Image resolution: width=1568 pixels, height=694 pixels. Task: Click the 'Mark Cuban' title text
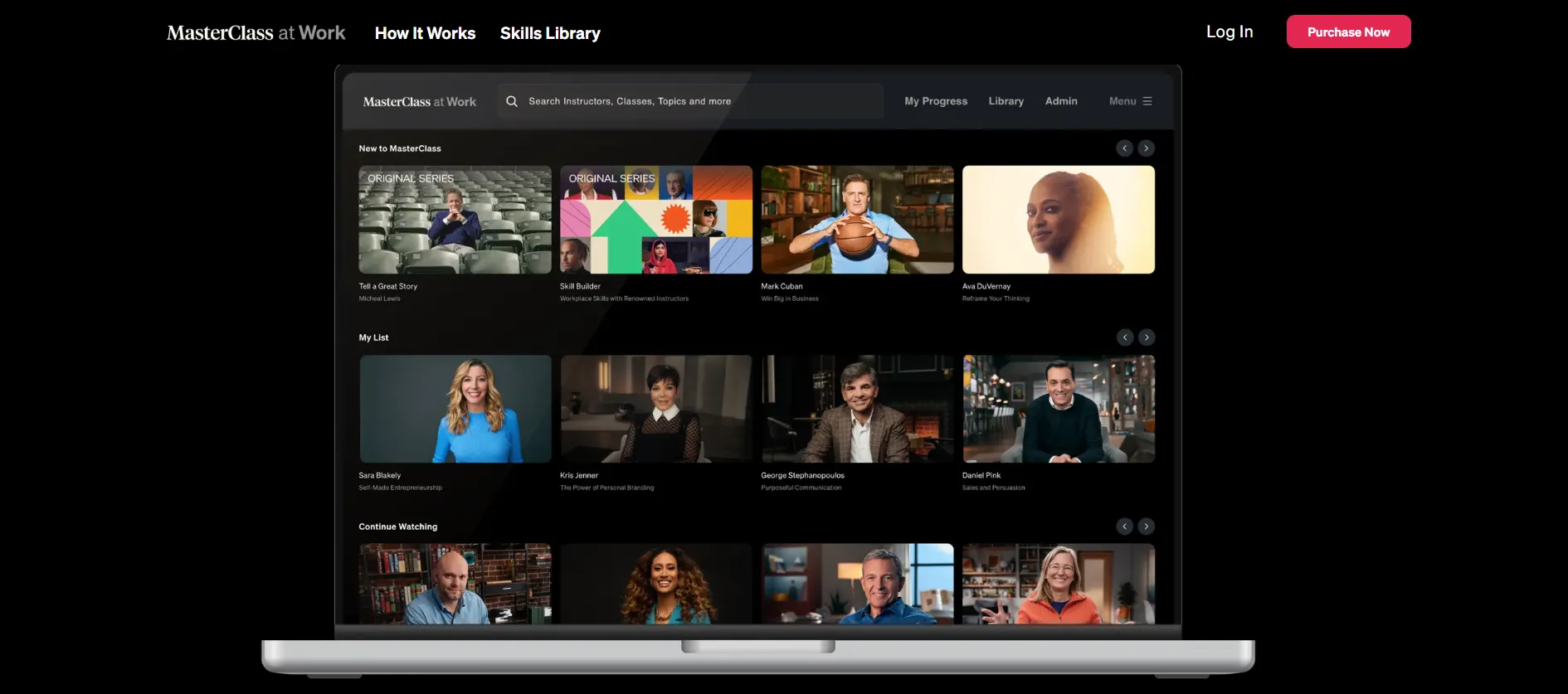click(x=782, y=286)
